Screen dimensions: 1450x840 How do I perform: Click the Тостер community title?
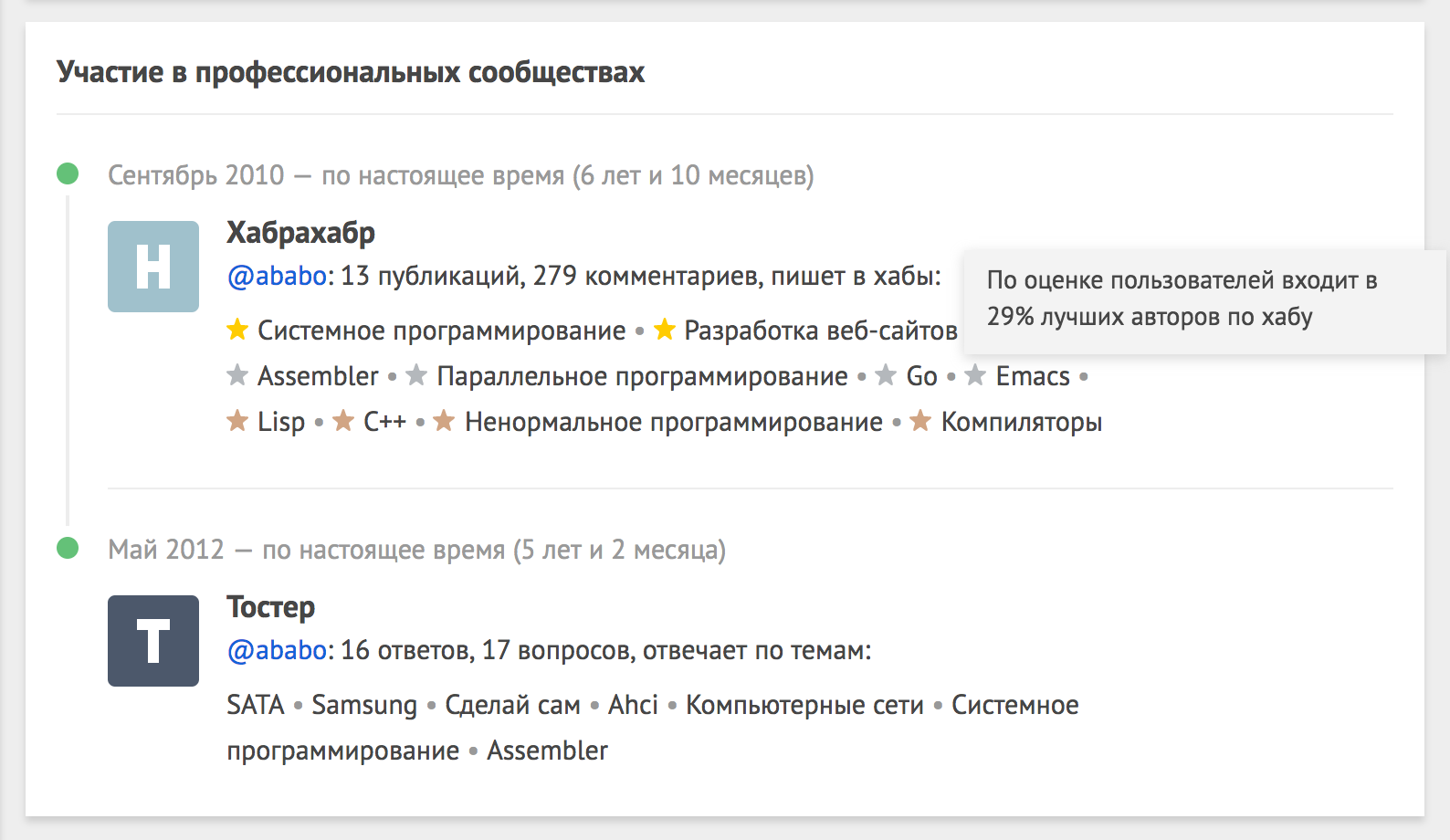point(270,607)
